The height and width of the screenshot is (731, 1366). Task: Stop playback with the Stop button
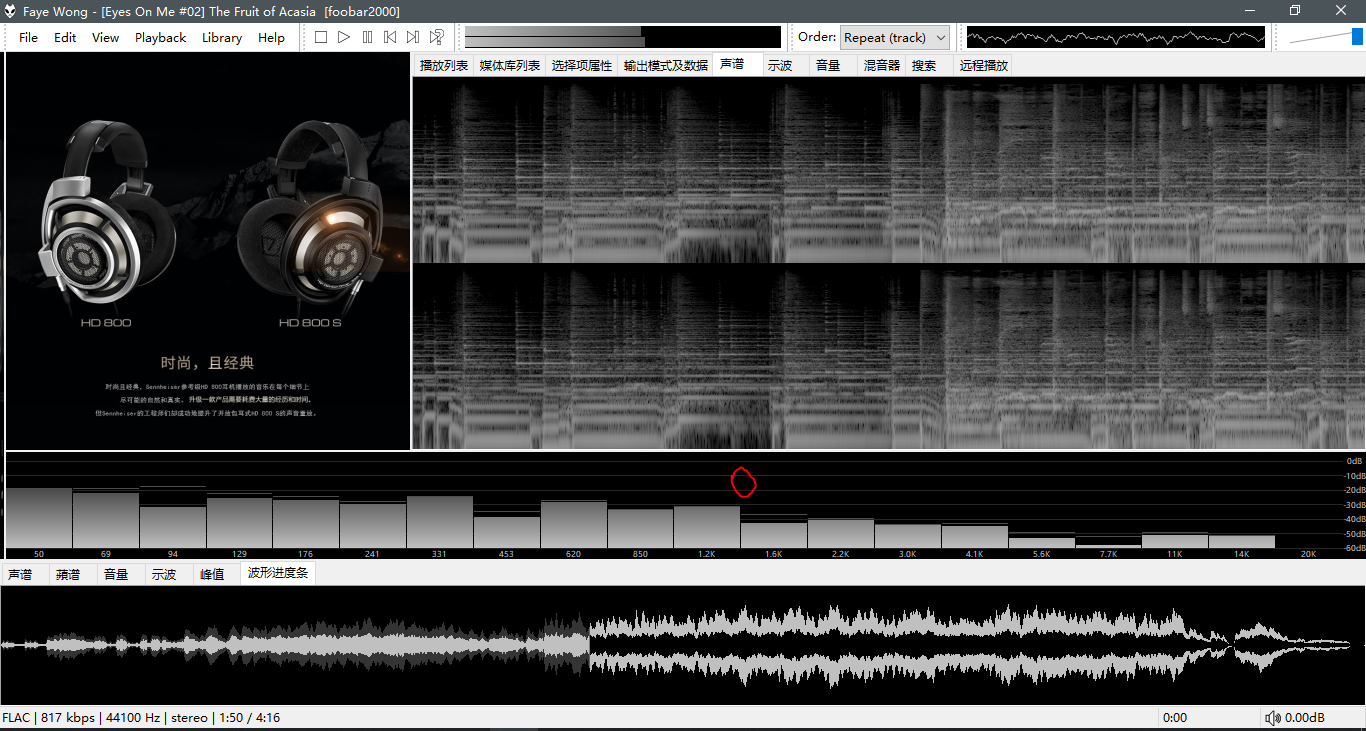(321, 37)
